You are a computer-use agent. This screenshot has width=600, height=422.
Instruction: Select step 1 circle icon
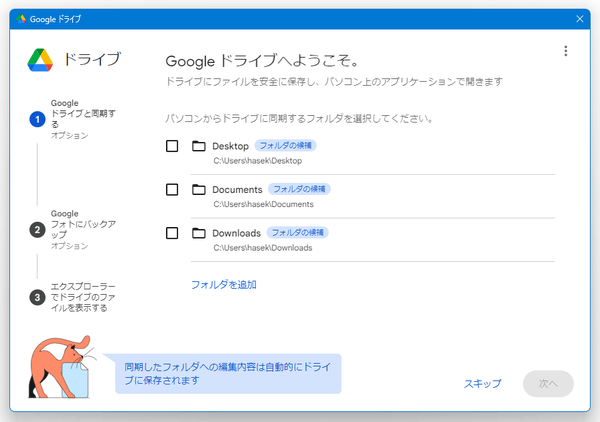point(38,119)
